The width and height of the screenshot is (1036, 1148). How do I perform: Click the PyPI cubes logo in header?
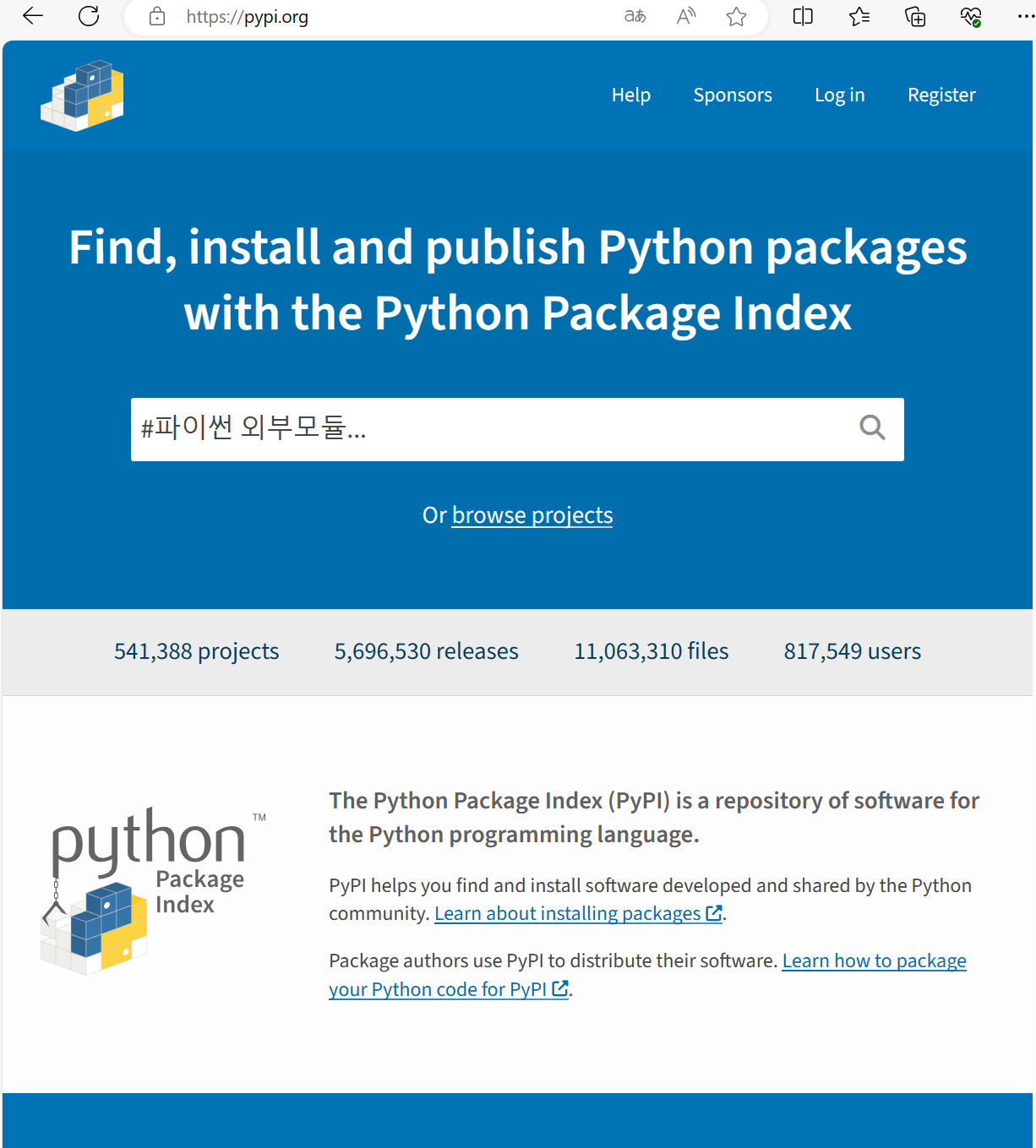click(x=82, y=95)
